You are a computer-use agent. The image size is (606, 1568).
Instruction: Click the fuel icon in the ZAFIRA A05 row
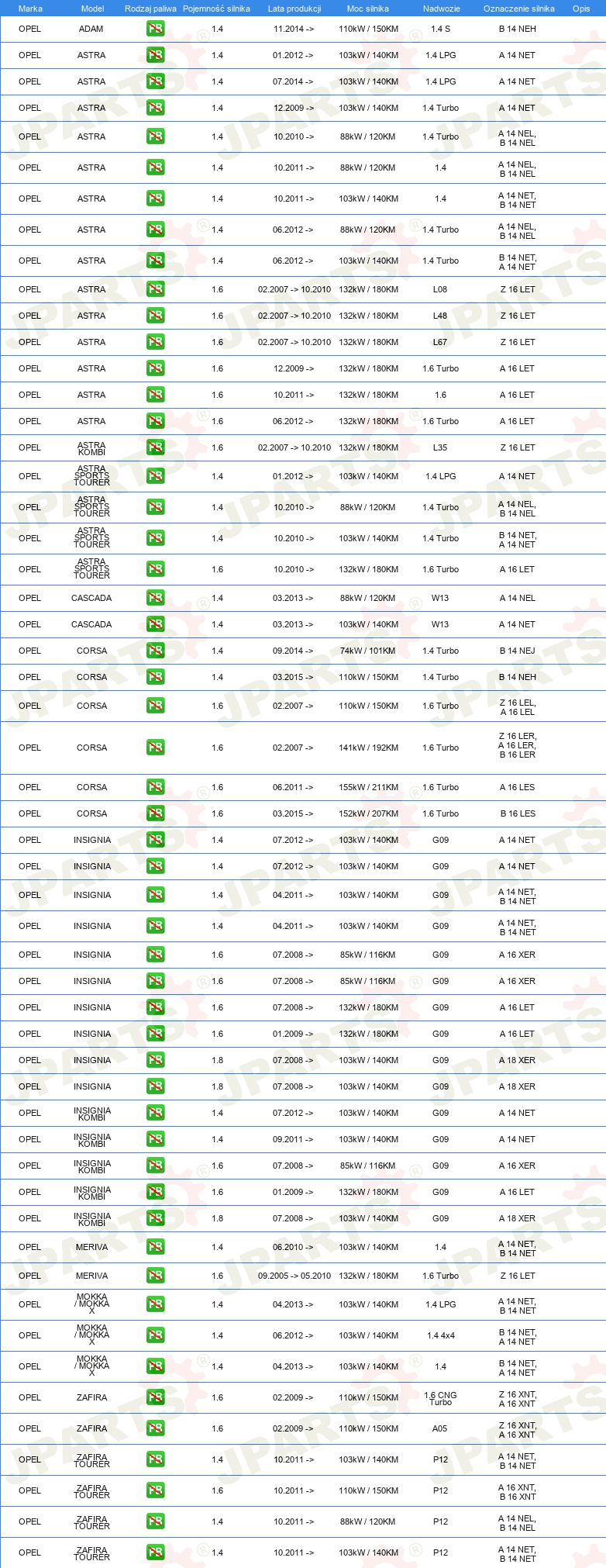click(155, 1428)
